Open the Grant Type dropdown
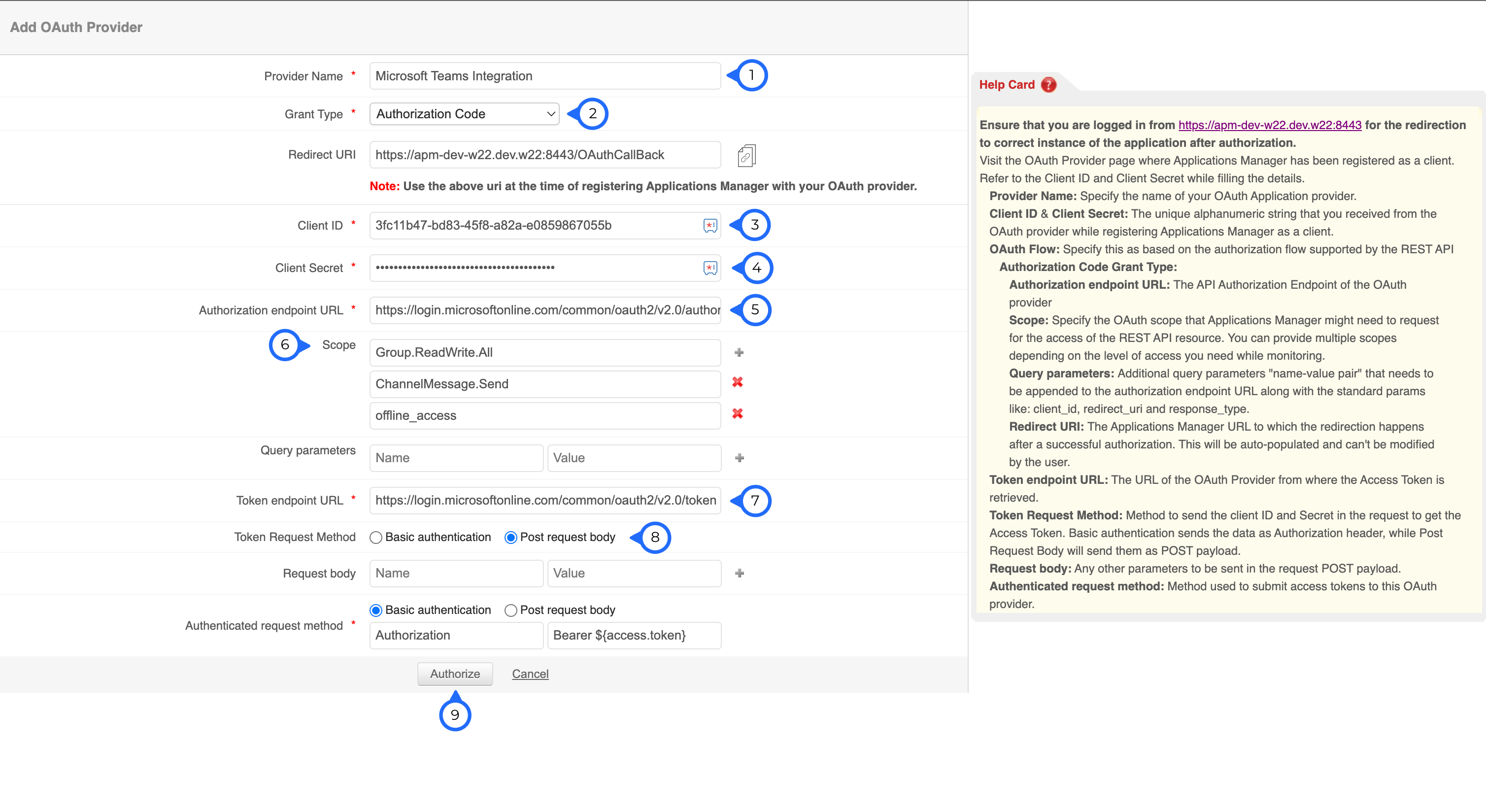Screen dimensions: 1486x812 pyautogui.click(x=464, y=114)
